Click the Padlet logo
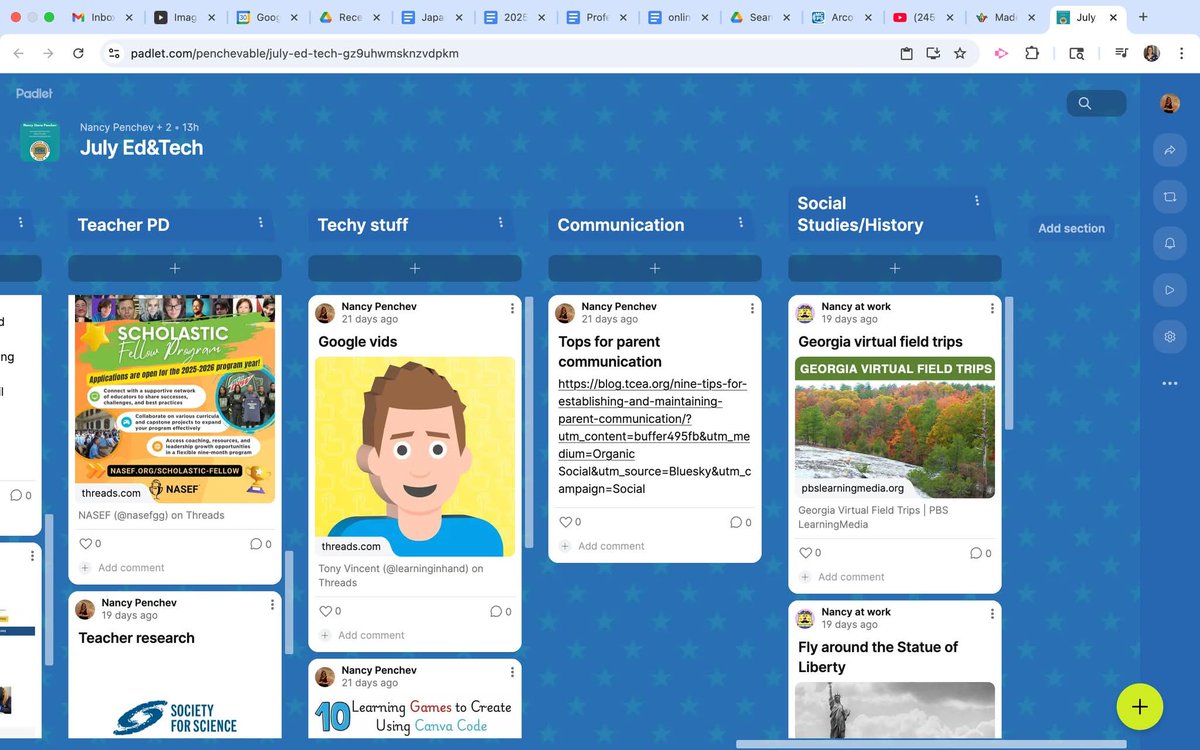Image resolution: width=1200 pixels, height=750 pixels. 34,93
